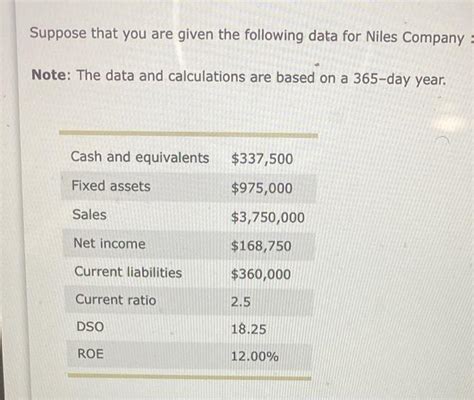This screenshot has height=400, width=474.
Task: Click the 365-day year text
Action: click(x=399, y=79)
